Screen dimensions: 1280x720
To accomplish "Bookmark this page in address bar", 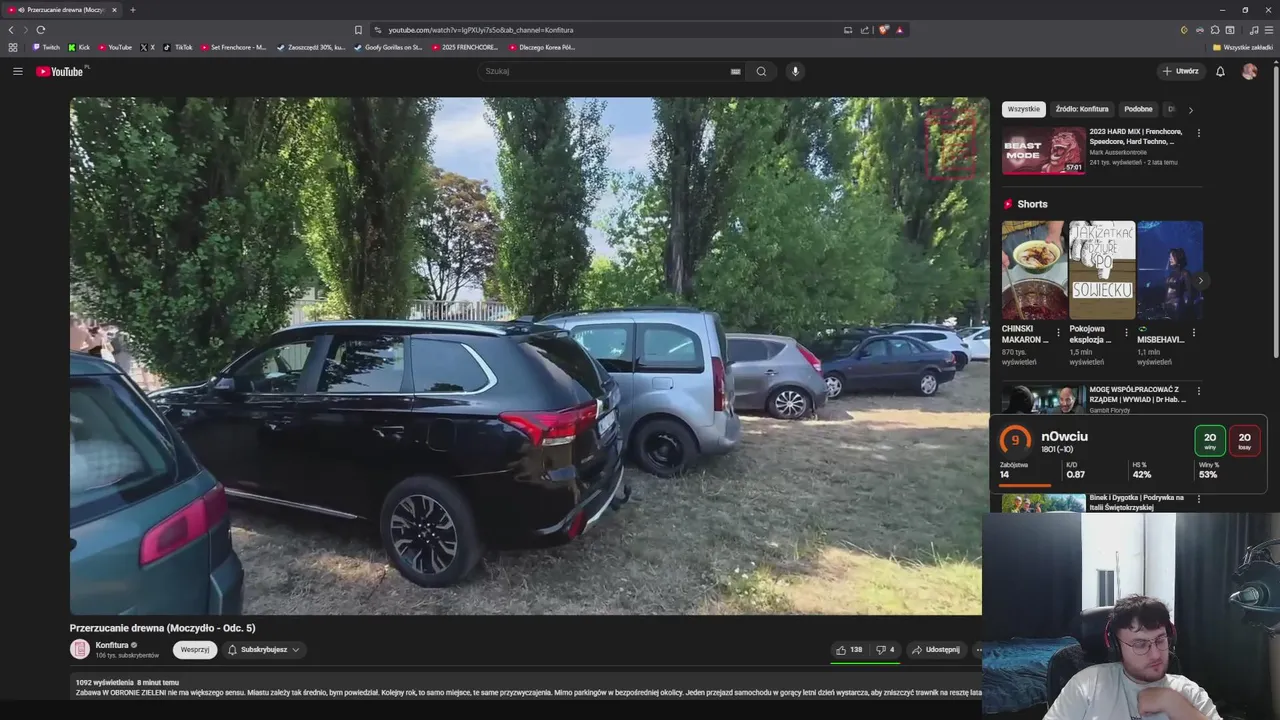I will click(358, 30).
